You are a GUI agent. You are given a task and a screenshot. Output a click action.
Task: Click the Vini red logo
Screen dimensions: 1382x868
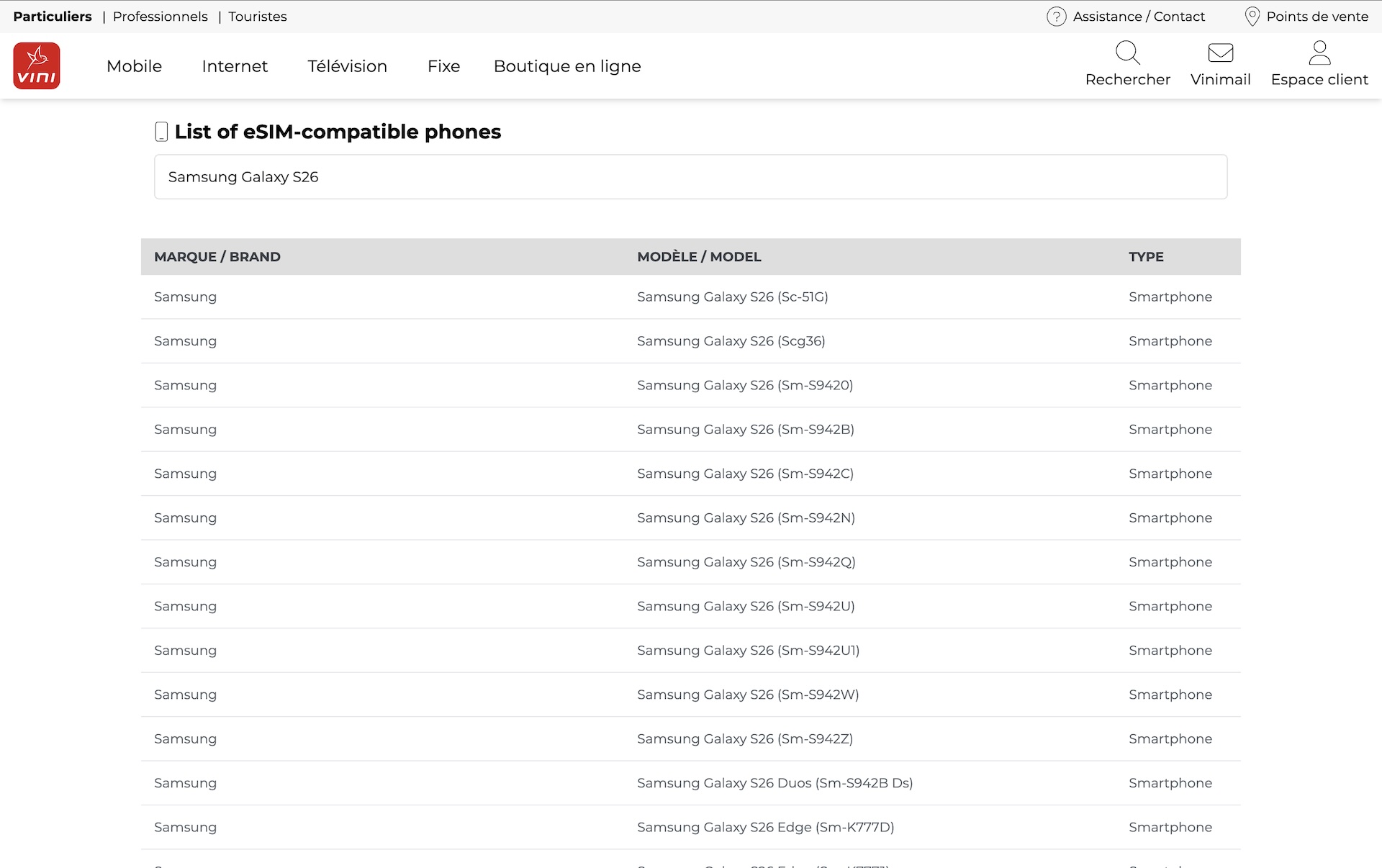(37, 65)
